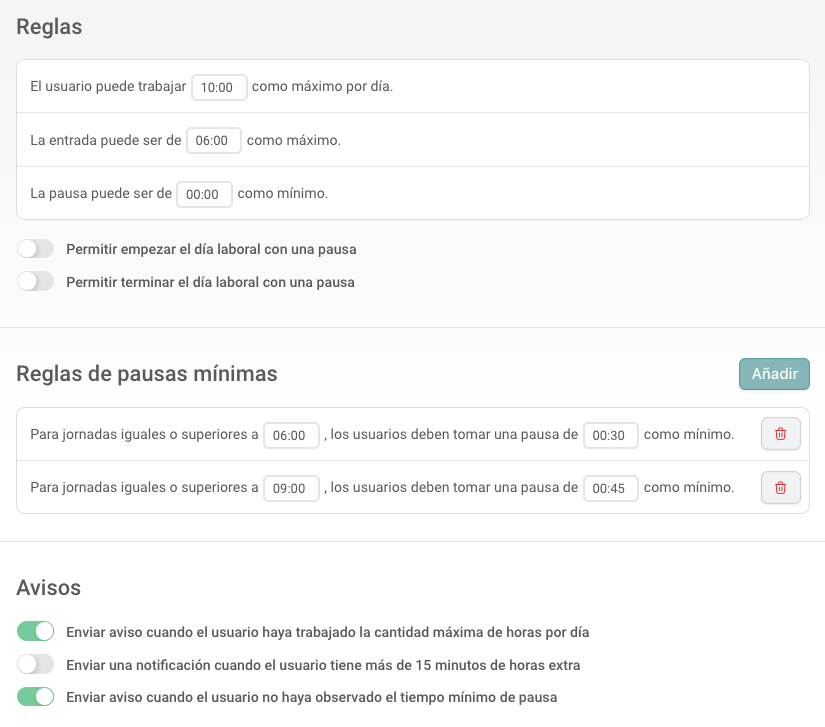Enable ending the workday with a pause
Image resolution: width=825 pixels, height=727 pixels.
coord(36,282)
